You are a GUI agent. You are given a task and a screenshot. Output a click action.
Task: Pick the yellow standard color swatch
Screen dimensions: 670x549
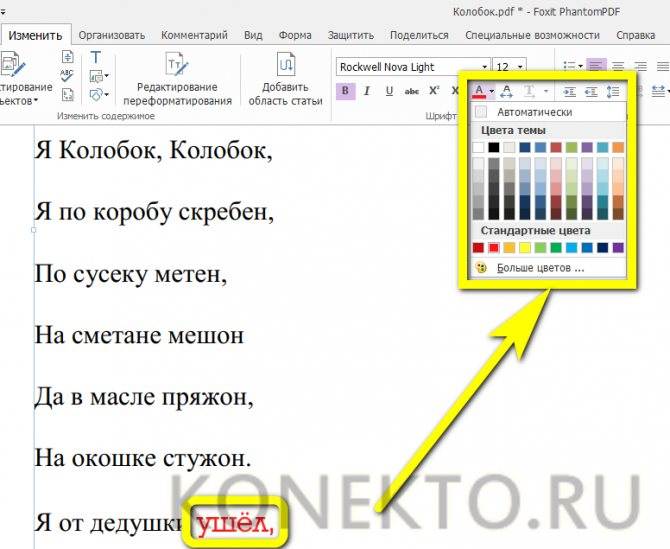click(525, 248)
